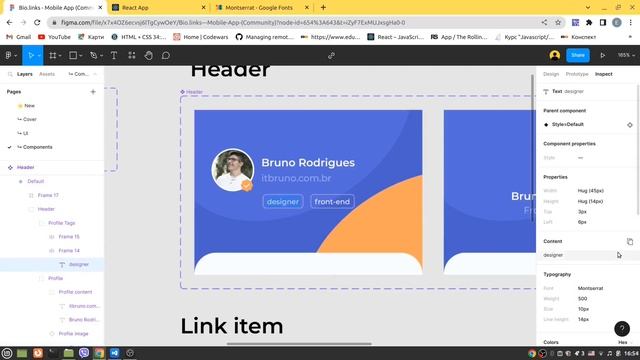
Task: Switch to the Assets tab
Action: coord(47,74)
